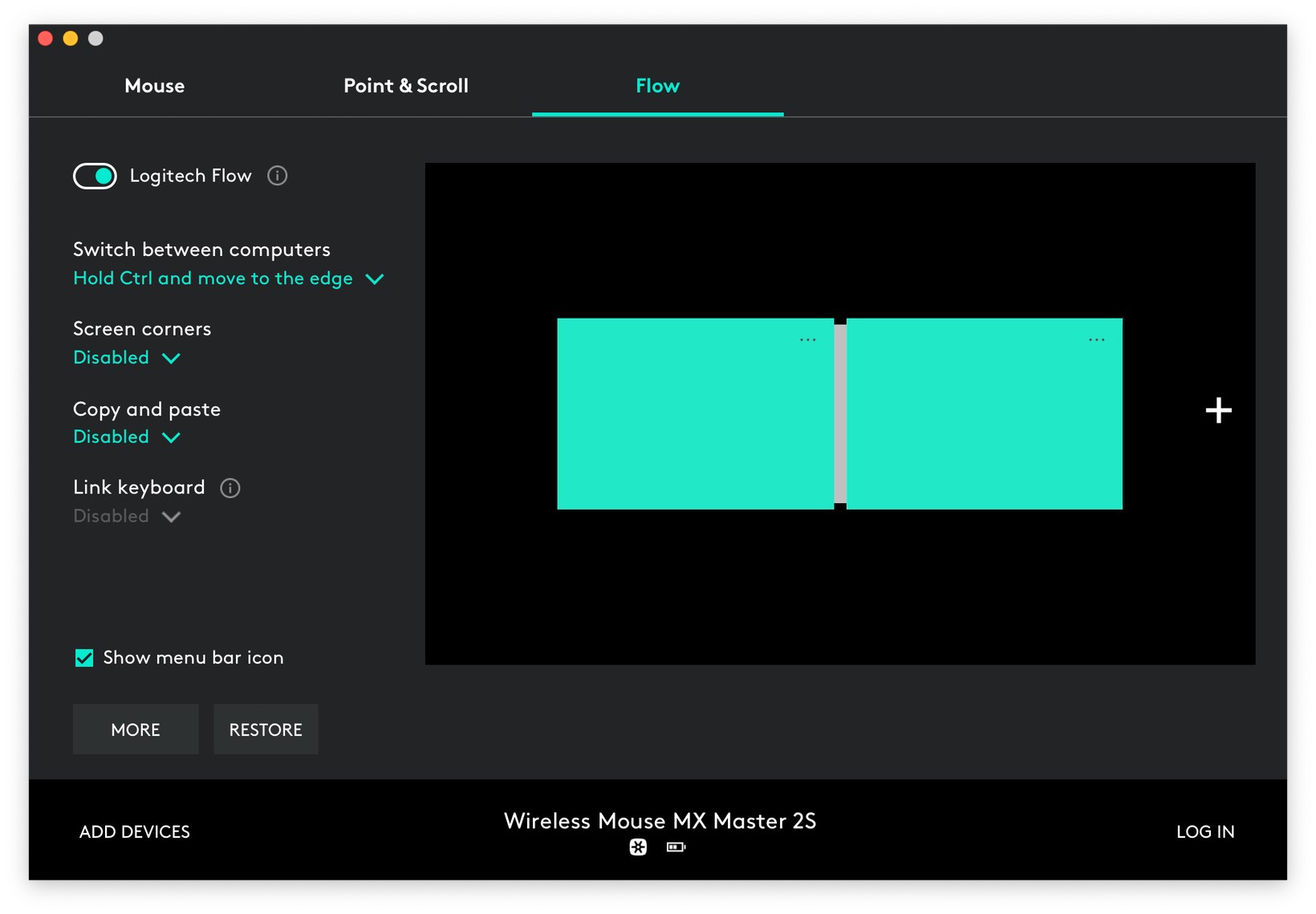The image size is (1316, 914).
Task: Click the Unifying receiver connection icon
Action: [x=638, y=847]
